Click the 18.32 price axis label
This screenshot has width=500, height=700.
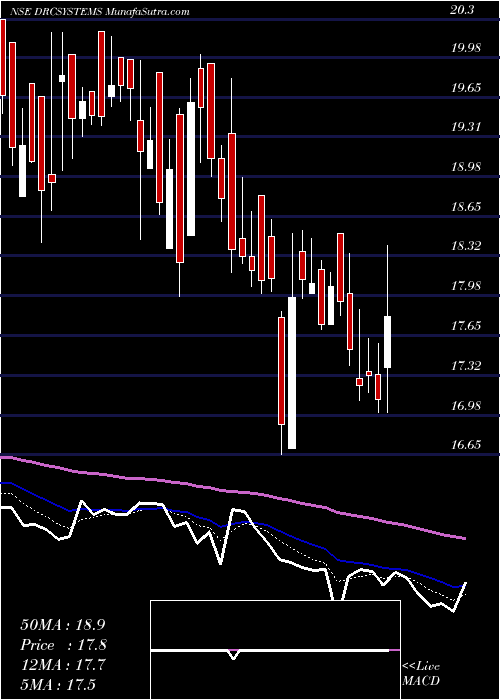466,246
